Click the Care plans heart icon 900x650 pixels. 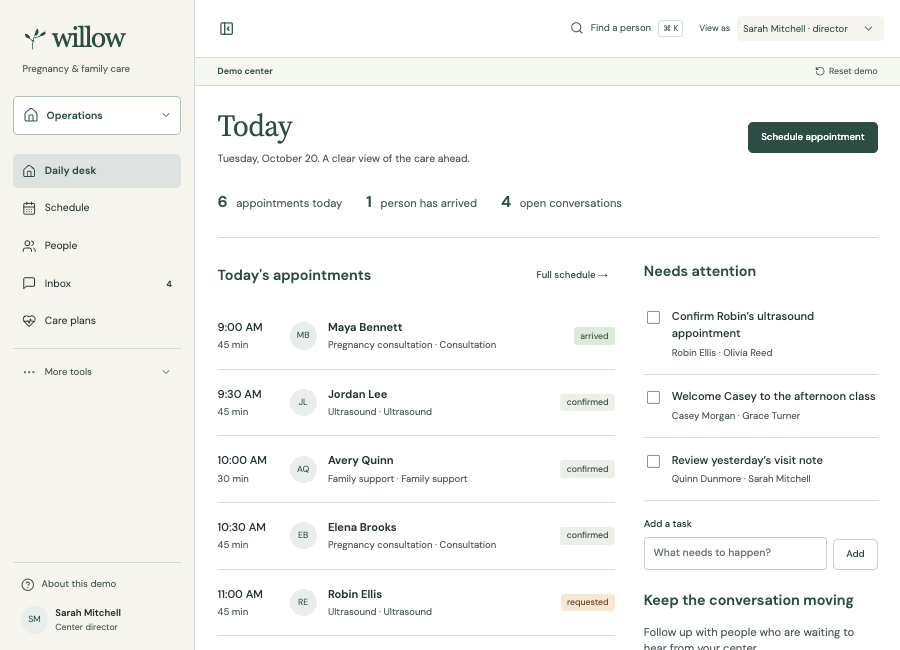point(29,321)
